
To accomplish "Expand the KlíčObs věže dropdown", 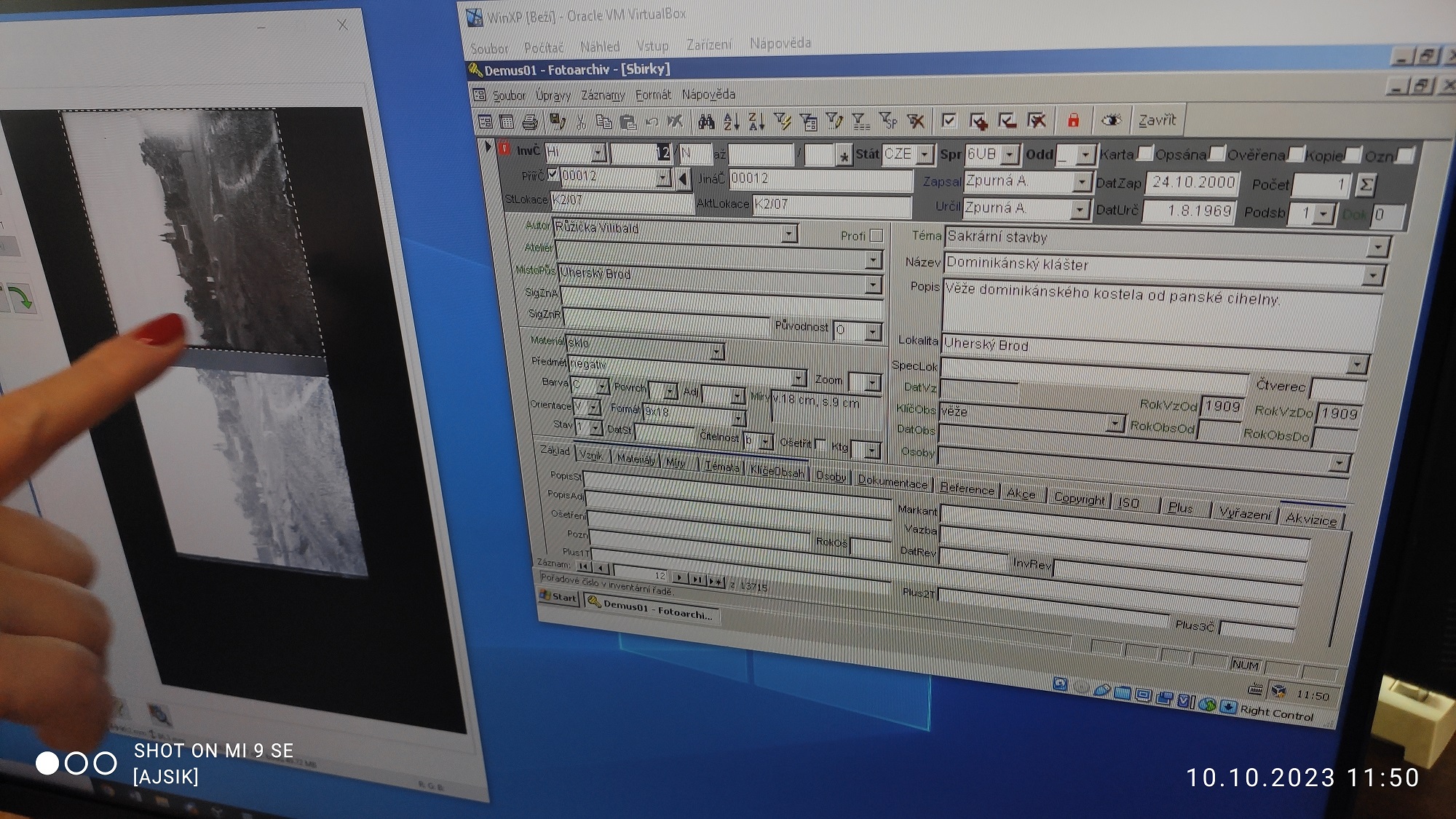I will pyautogui.click(x=1114, y=423).
